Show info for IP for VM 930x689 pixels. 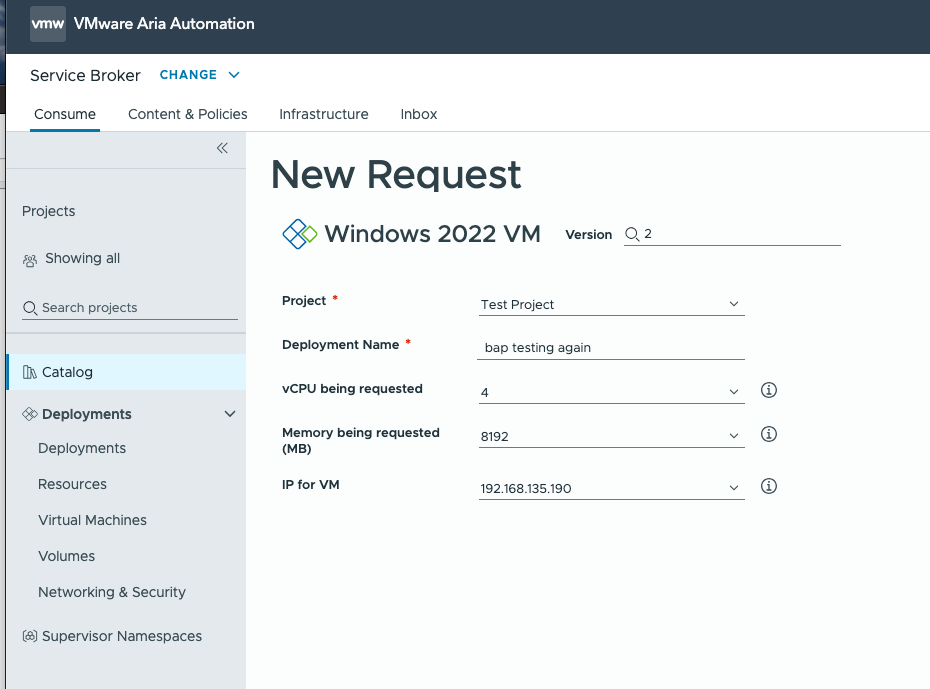point(769,486)
